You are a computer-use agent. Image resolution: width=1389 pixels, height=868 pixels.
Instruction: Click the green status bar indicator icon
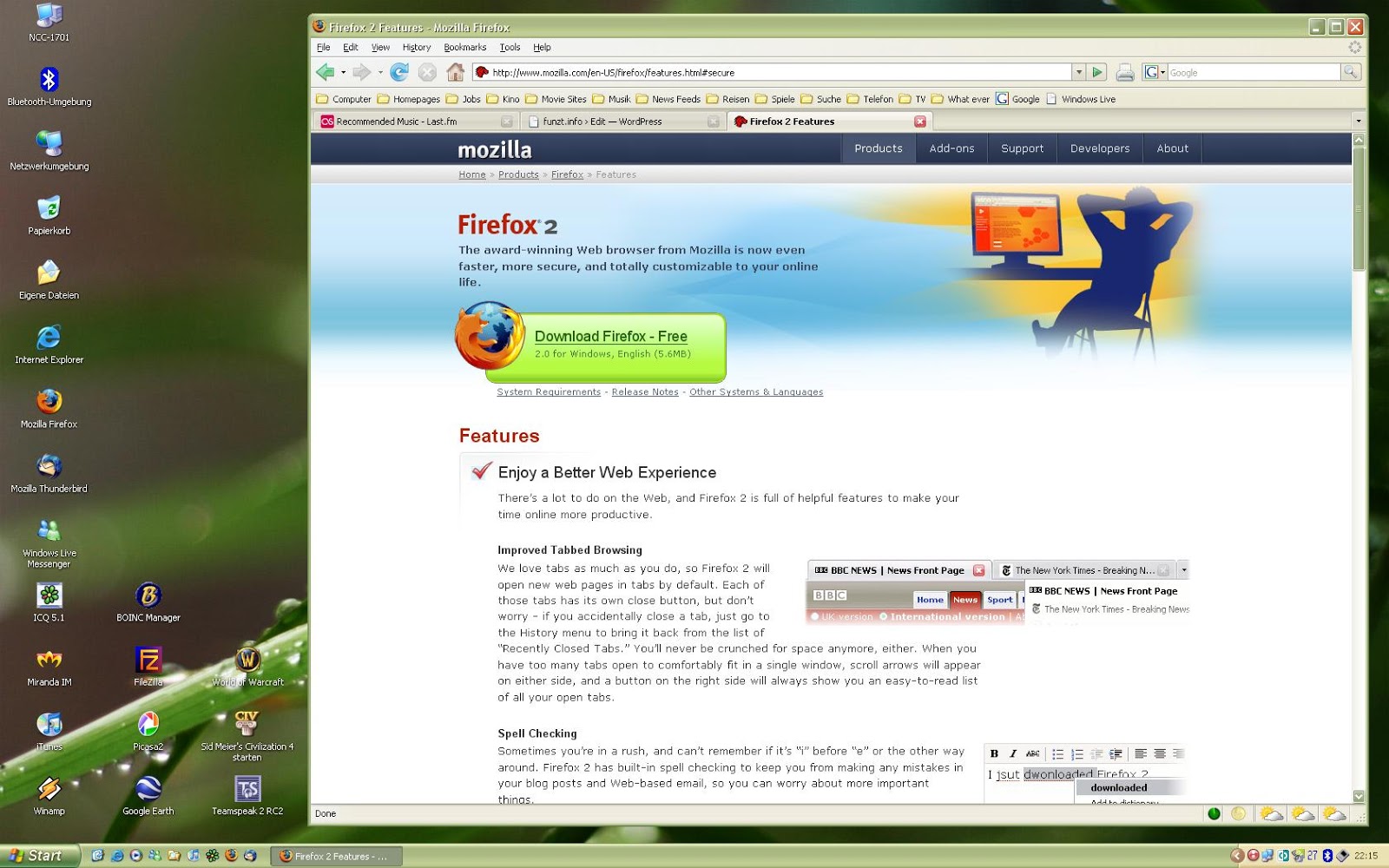(x=1214, y=813)
